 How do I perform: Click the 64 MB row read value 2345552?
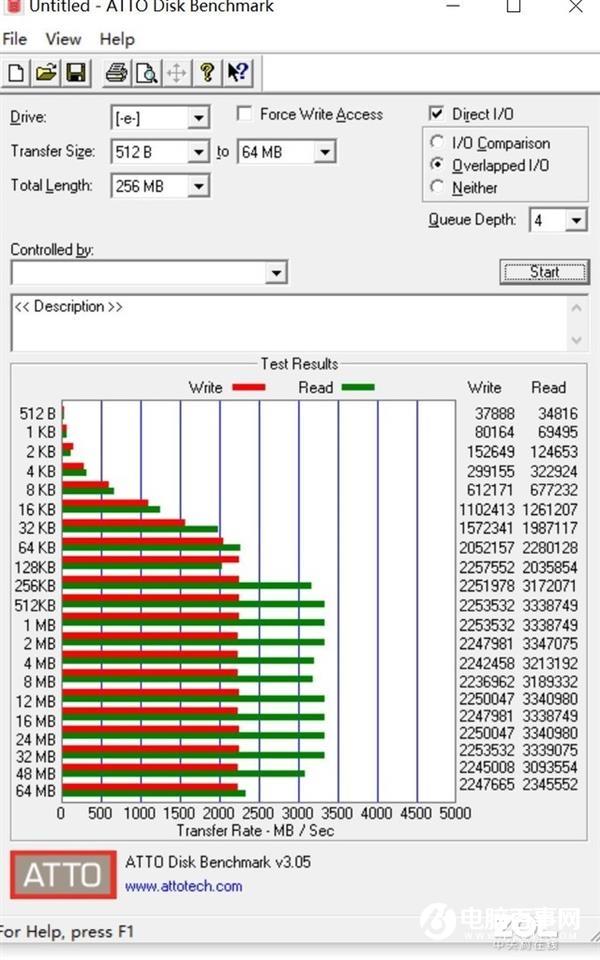[x=550, y=784]
